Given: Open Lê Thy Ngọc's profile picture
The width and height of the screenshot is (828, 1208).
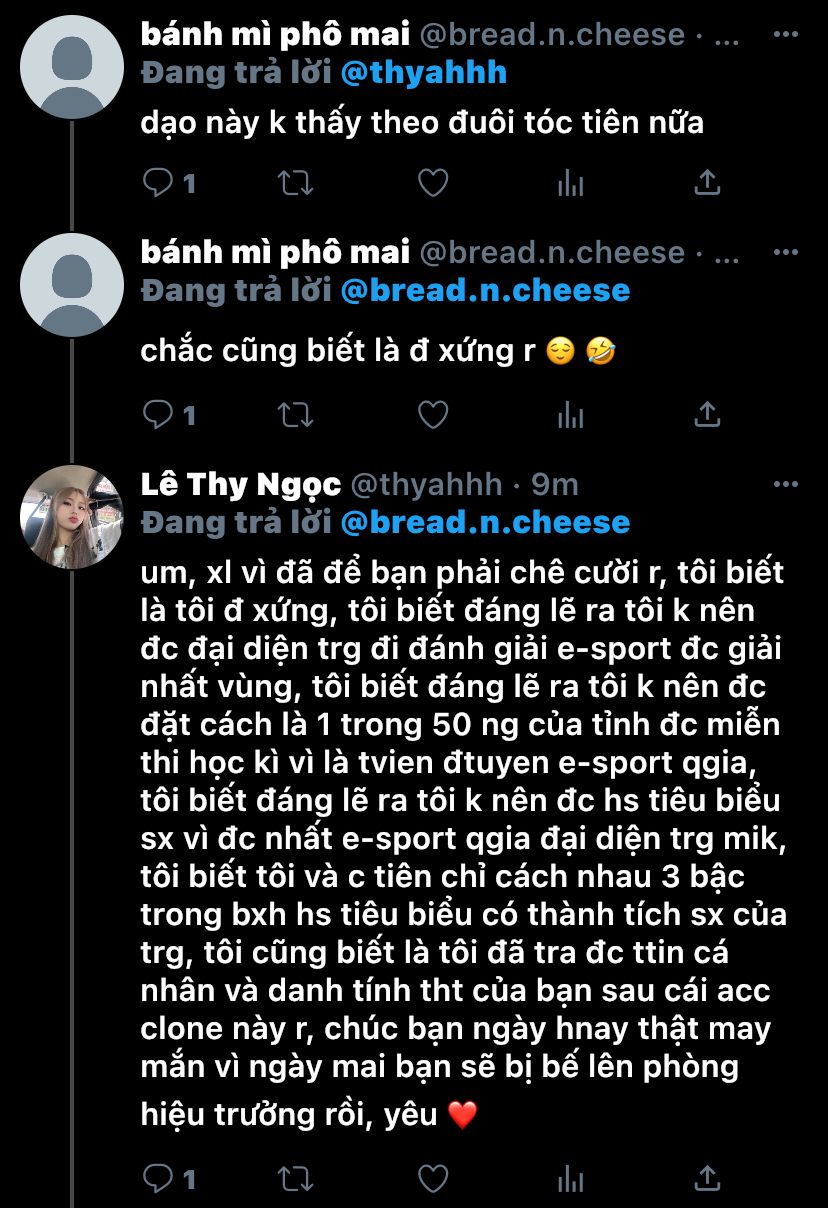Looking at the screenshot, I should 71,515.
